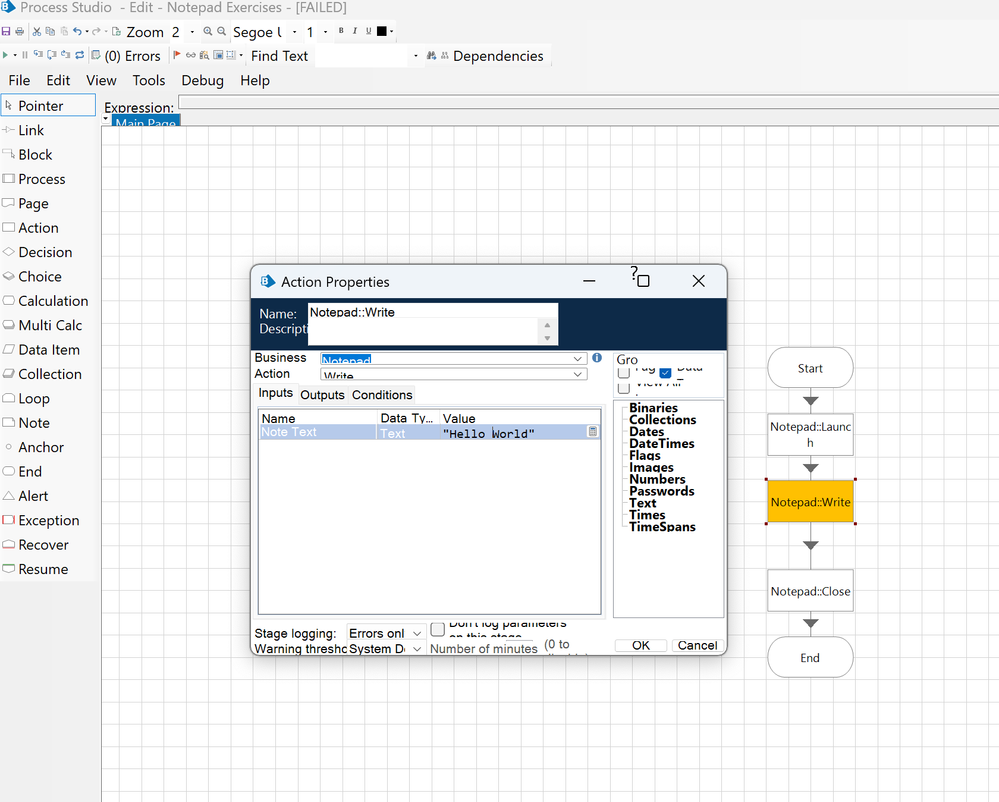Click the blue info icon beside Business Object
The height and width of the screenshot is (802, 999).
pyautogui.click(x=597, y=358)
